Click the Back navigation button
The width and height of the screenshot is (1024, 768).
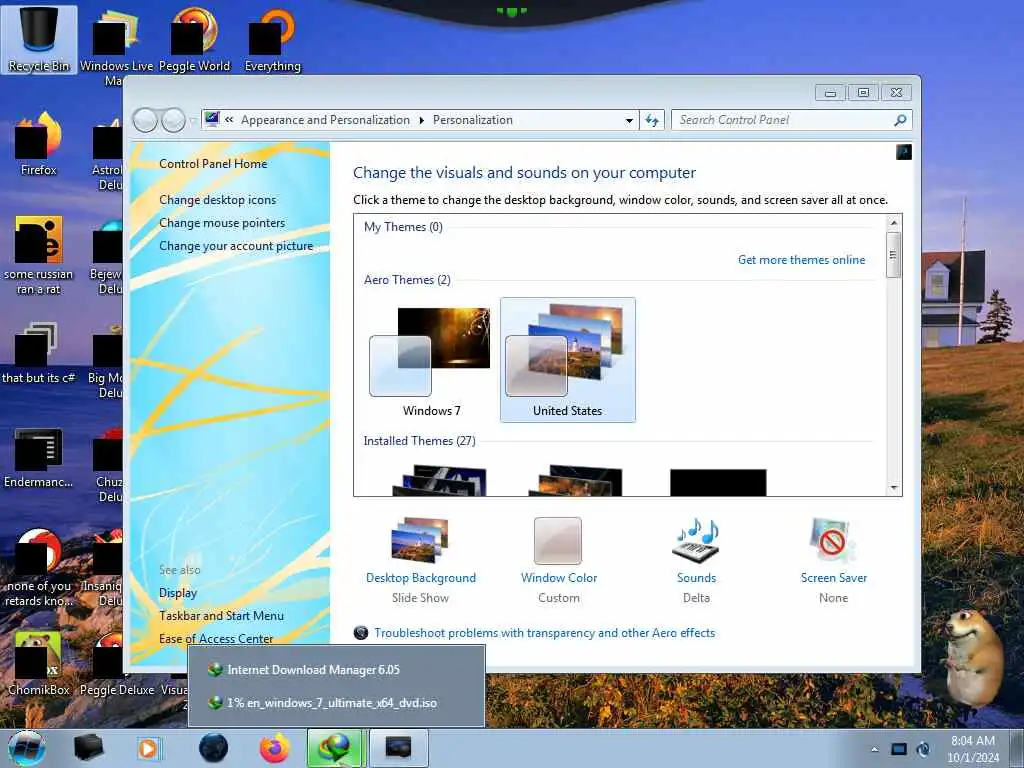coord(145,120)
